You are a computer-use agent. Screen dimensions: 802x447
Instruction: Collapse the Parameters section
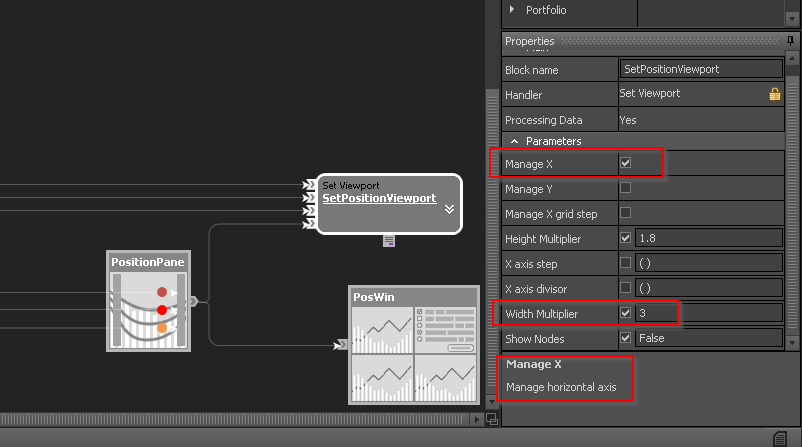[x=515, y=141]
